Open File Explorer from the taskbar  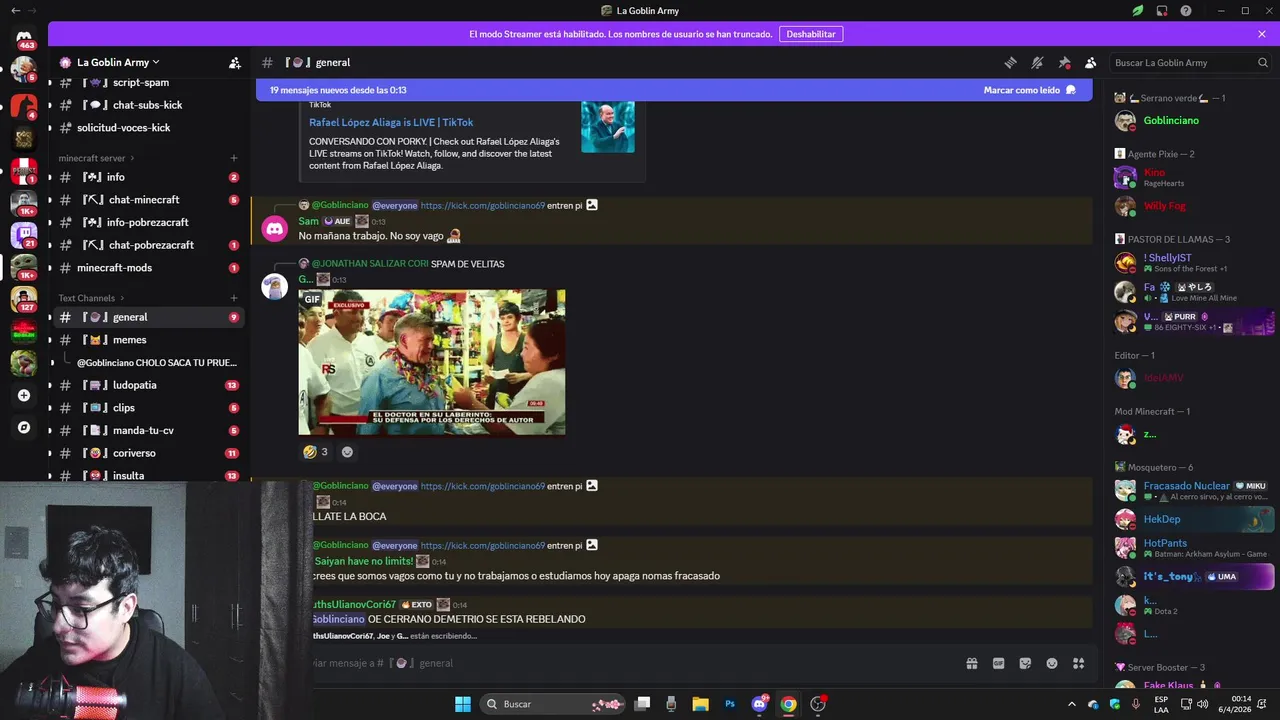(x=700, y=704)
